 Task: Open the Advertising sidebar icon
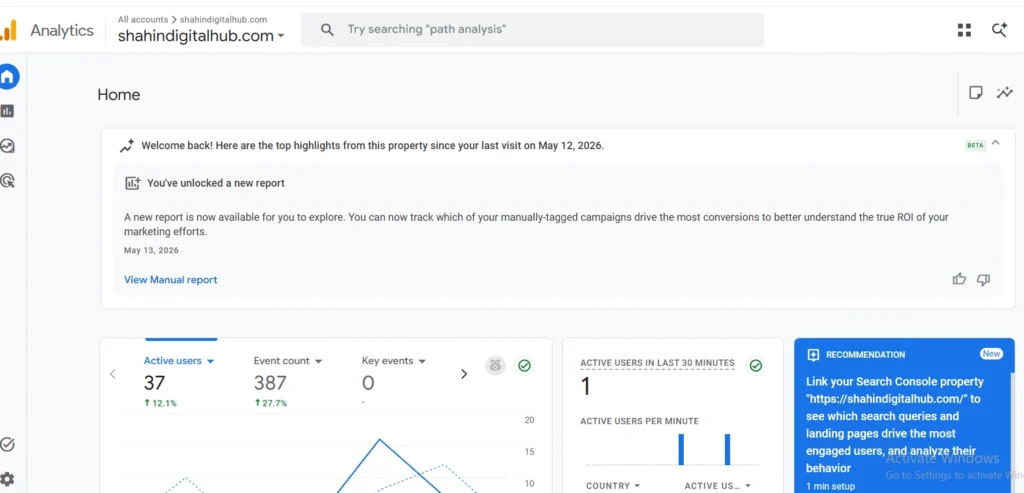tap(7, 180)
